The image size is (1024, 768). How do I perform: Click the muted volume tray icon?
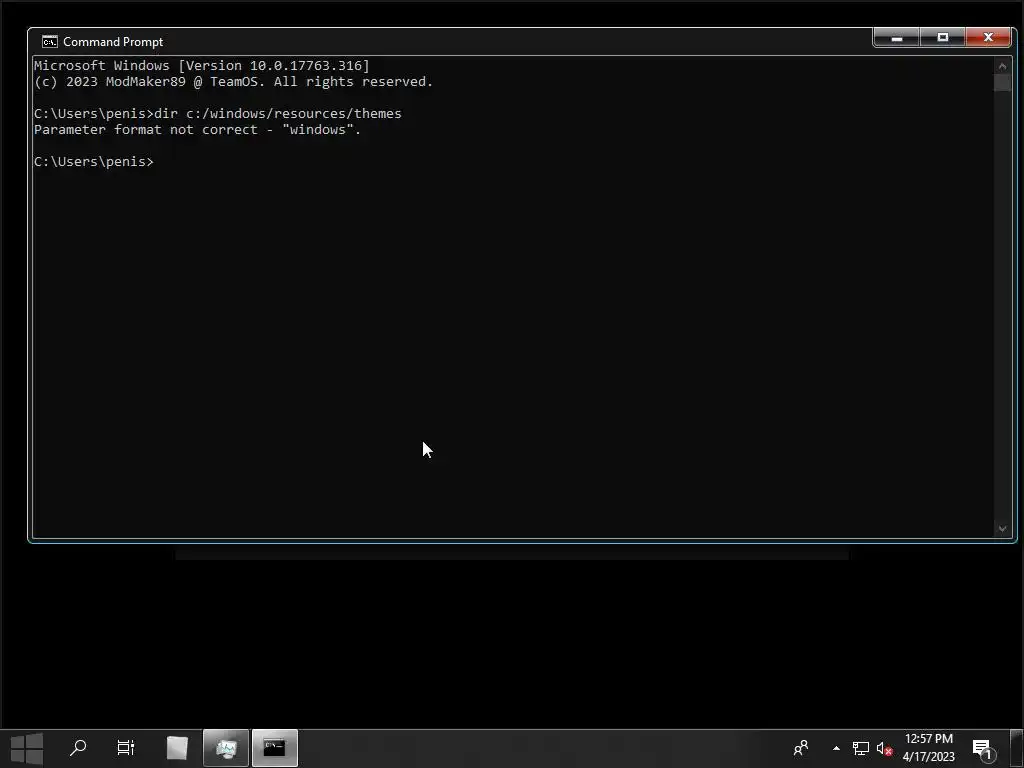pos(884,748)
